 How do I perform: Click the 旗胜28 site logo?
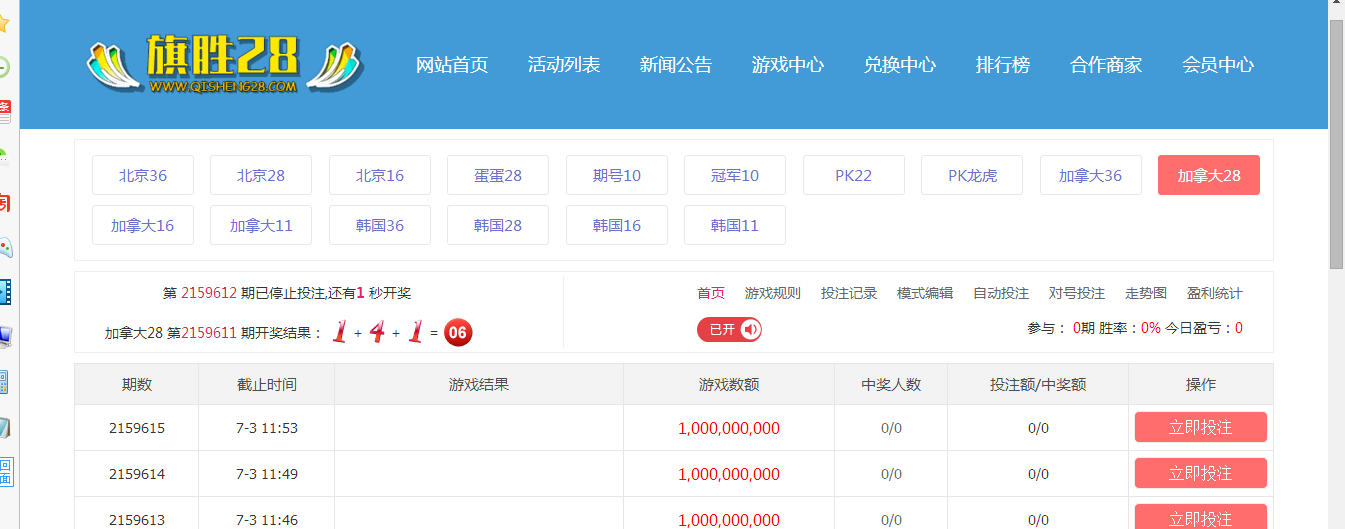point(225,65)
